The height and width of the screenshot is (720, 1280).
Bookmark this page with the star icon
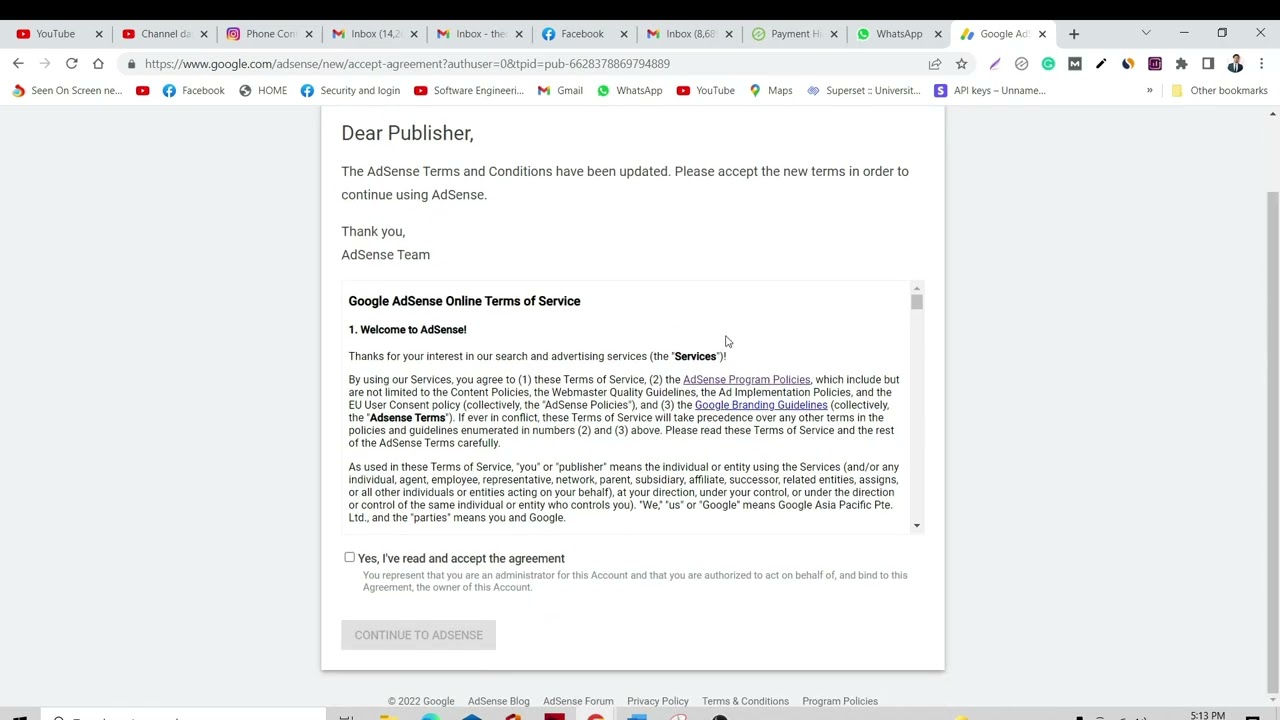(961, 64)
